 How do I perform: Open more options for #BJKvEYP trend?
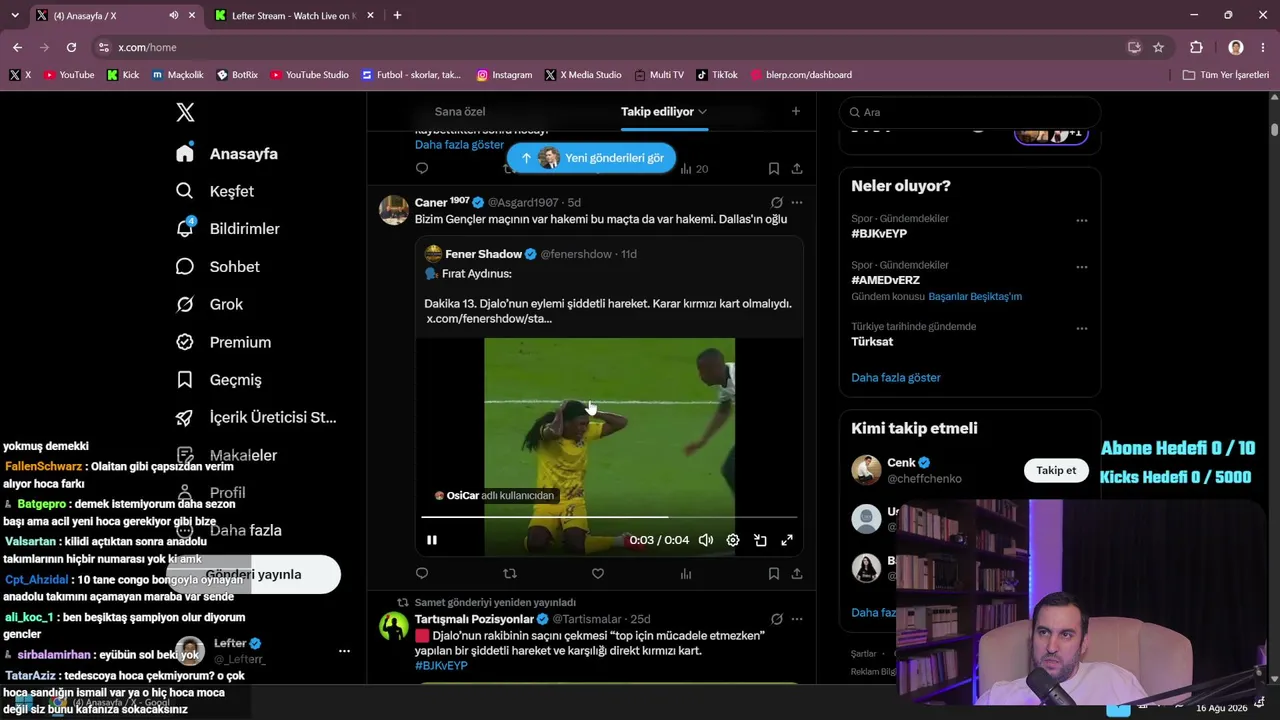pyautogui.click(x=1082, y=221)
